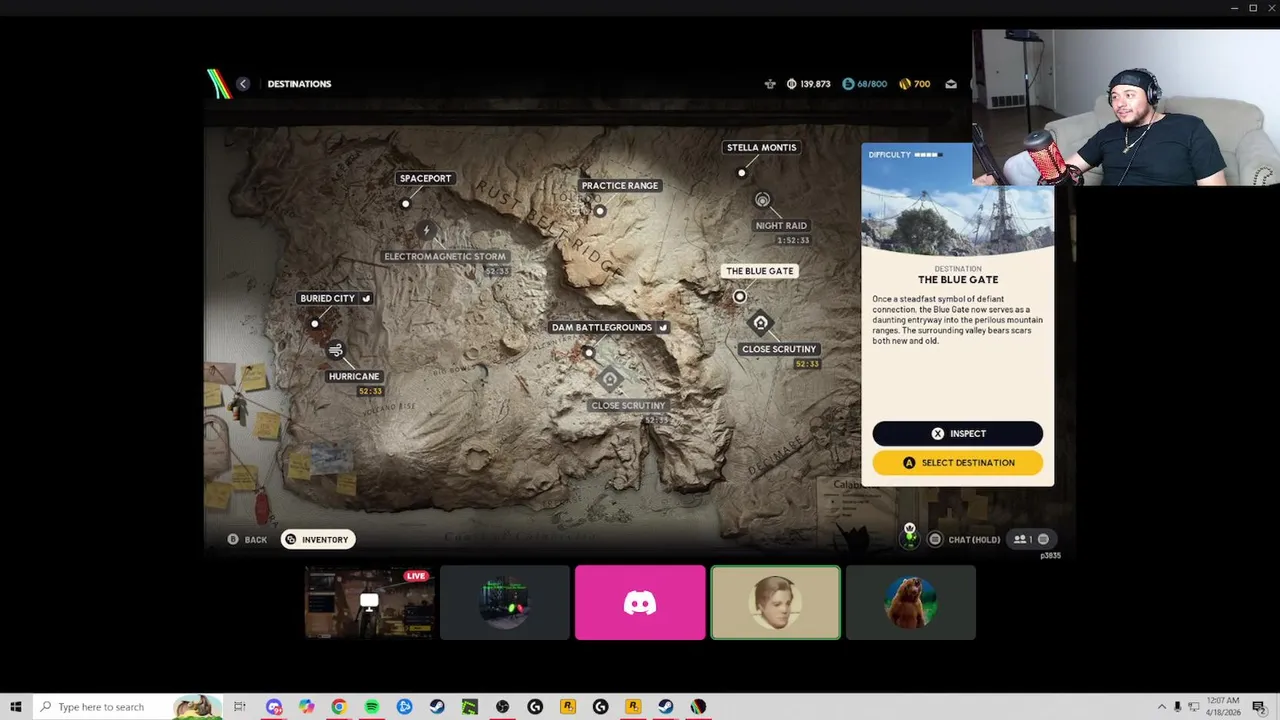The image size is (1280, 720).
Task: Open the notification center icon
Action: coord(1259,707)
